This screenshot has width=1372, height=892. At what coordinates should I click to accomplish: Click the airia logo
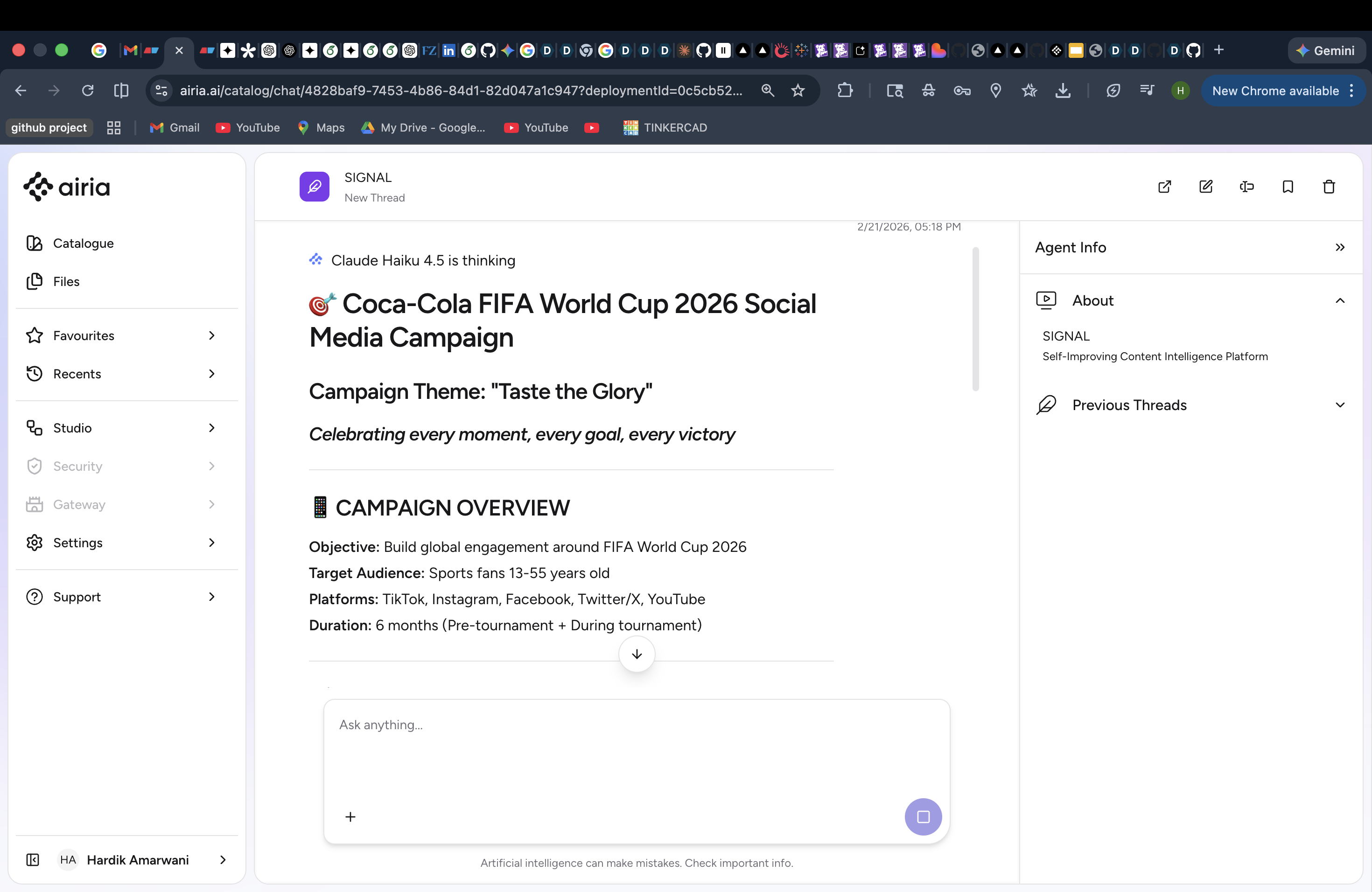(67, 187)
